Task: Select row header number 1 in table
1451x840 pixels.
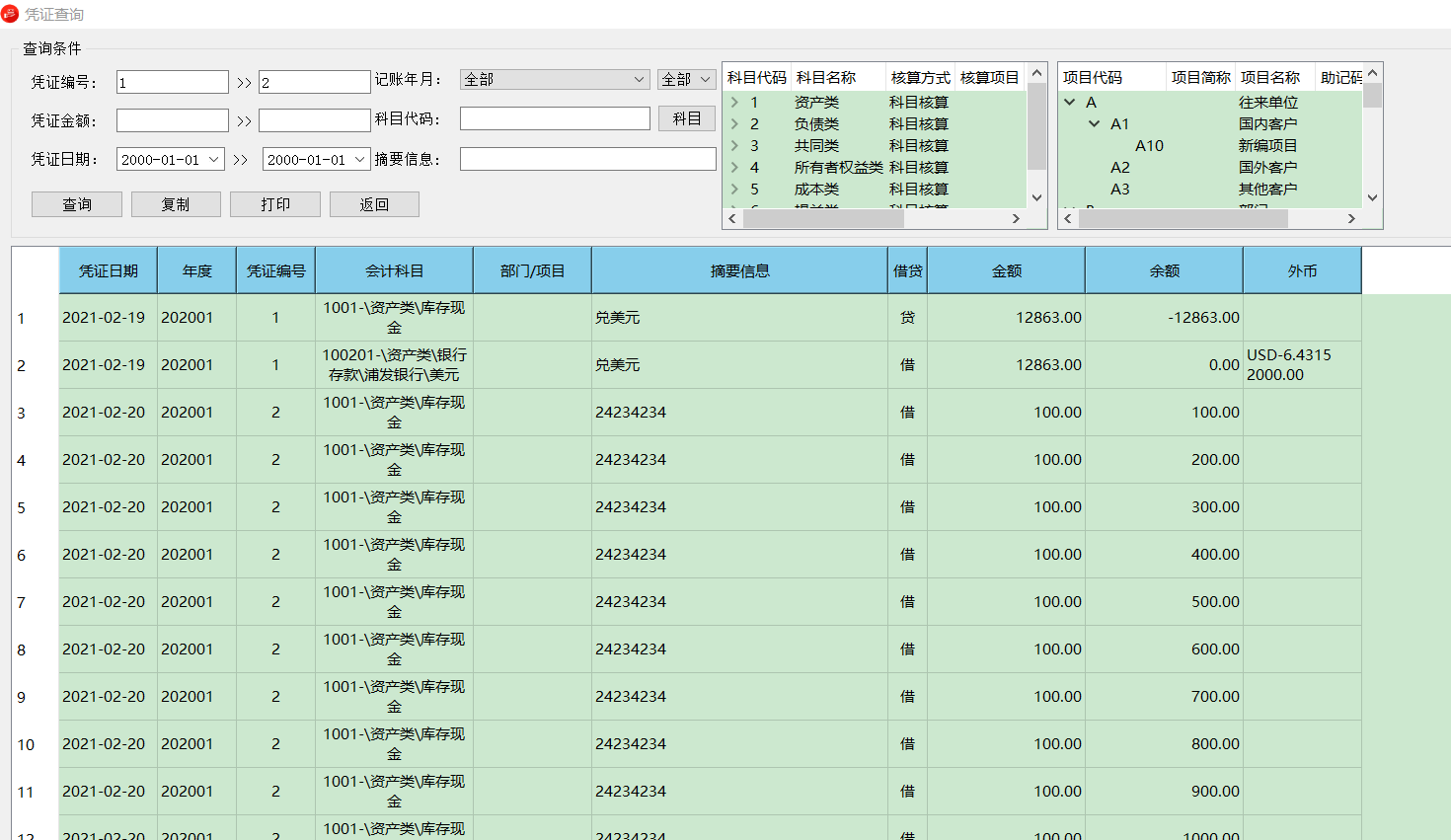Action: pos(36,318)
